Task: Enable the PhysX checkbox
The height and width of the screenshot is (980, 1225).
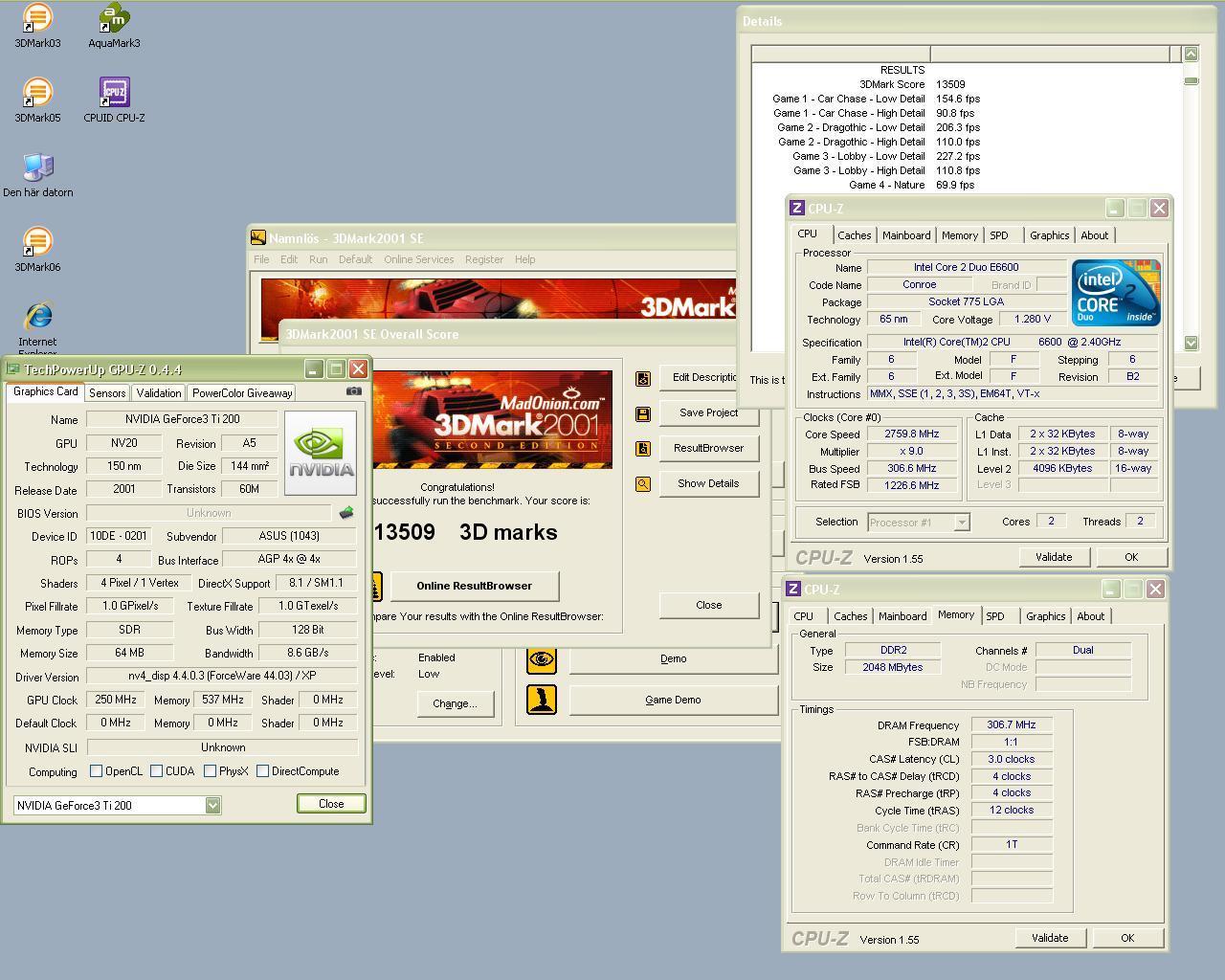Action: (210, 771)
